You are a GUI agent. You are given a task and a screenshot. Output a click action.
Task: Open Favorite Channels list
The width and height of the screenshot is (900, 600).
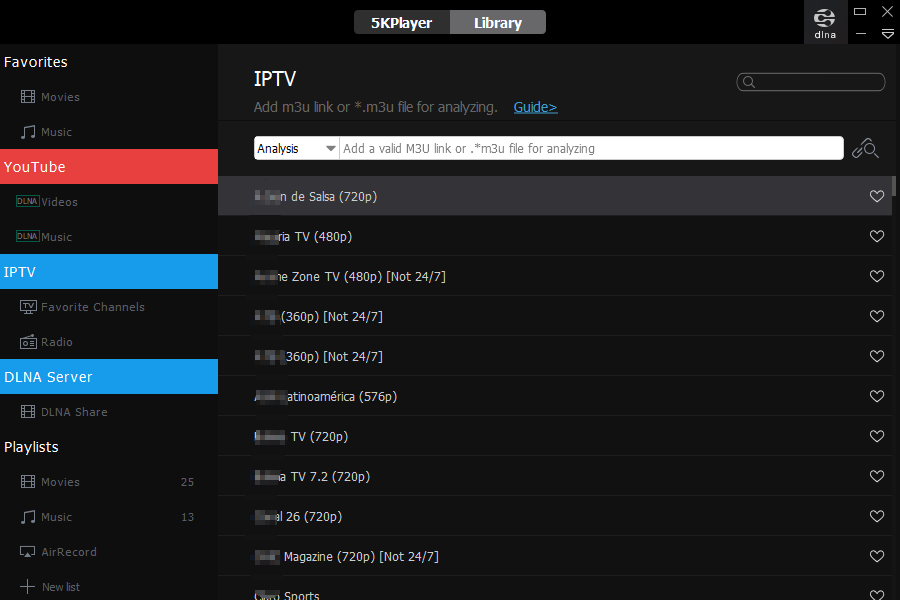click(109, 307)
